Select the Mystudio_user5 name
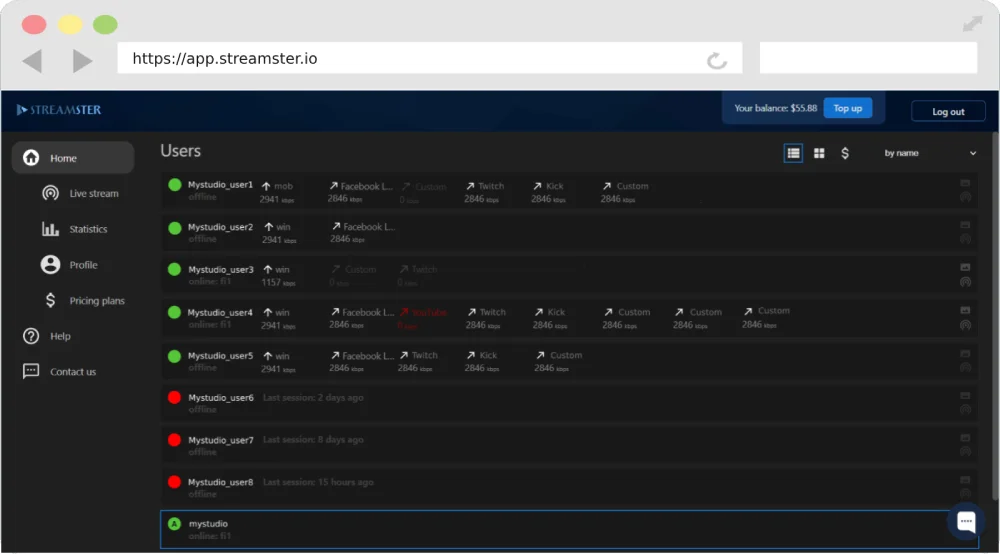 coord(220,356)
